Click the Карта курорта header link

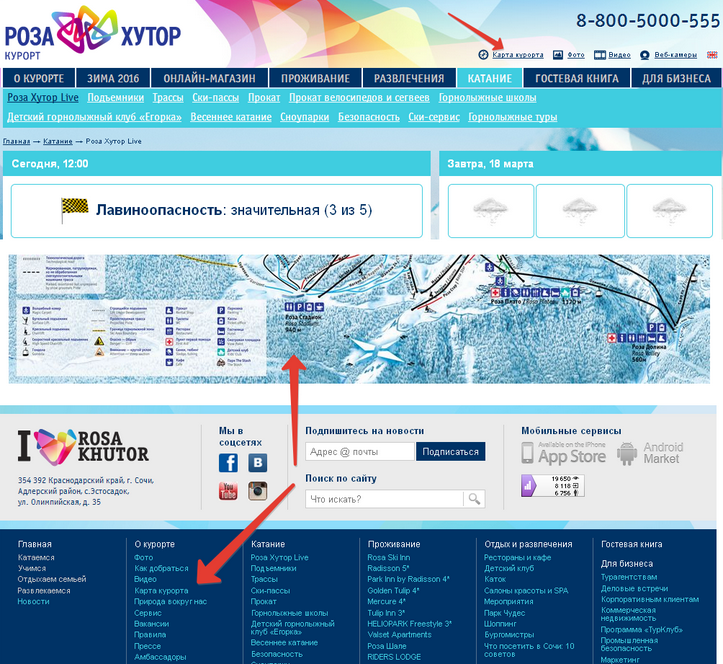pyautogui.click(x=518, y=55)
